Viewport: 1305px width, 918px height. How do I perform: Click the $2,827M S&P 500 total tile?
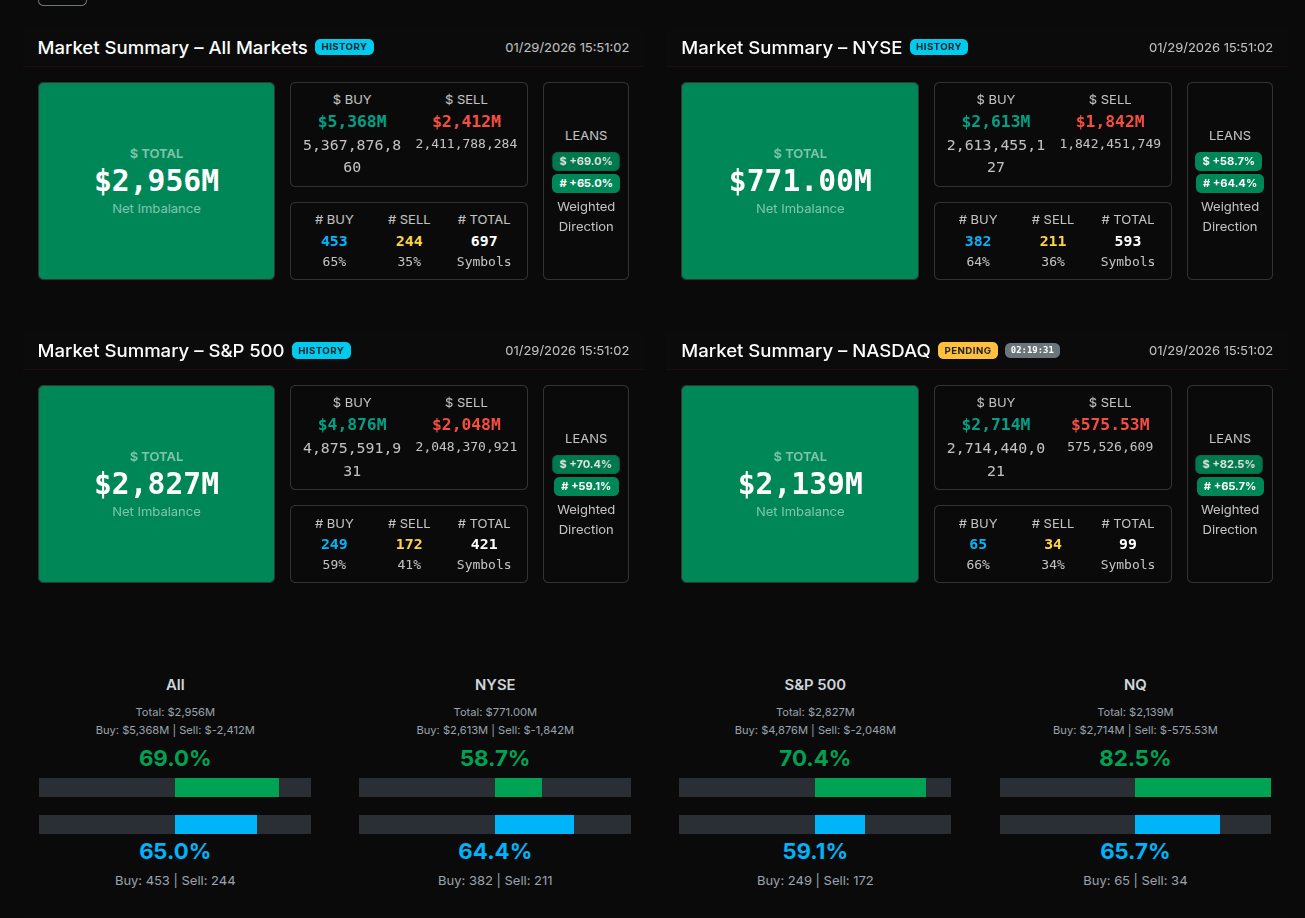click(x=156, y=484)
